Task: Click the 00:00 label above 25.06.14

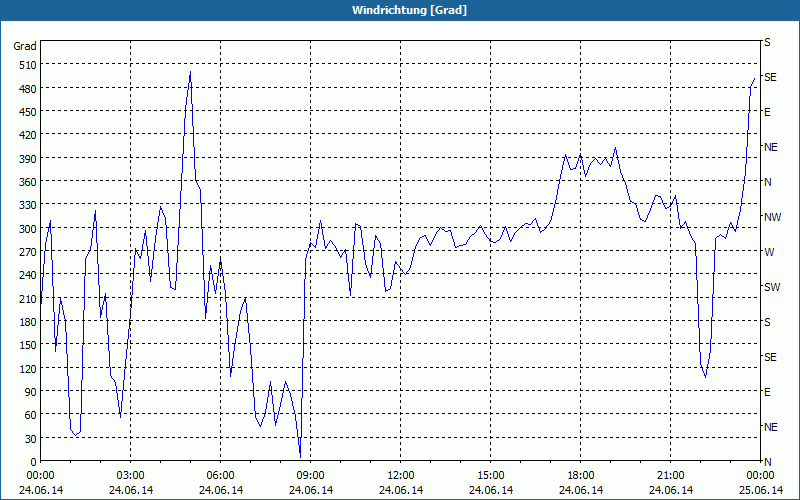Action: pos(761,475)
